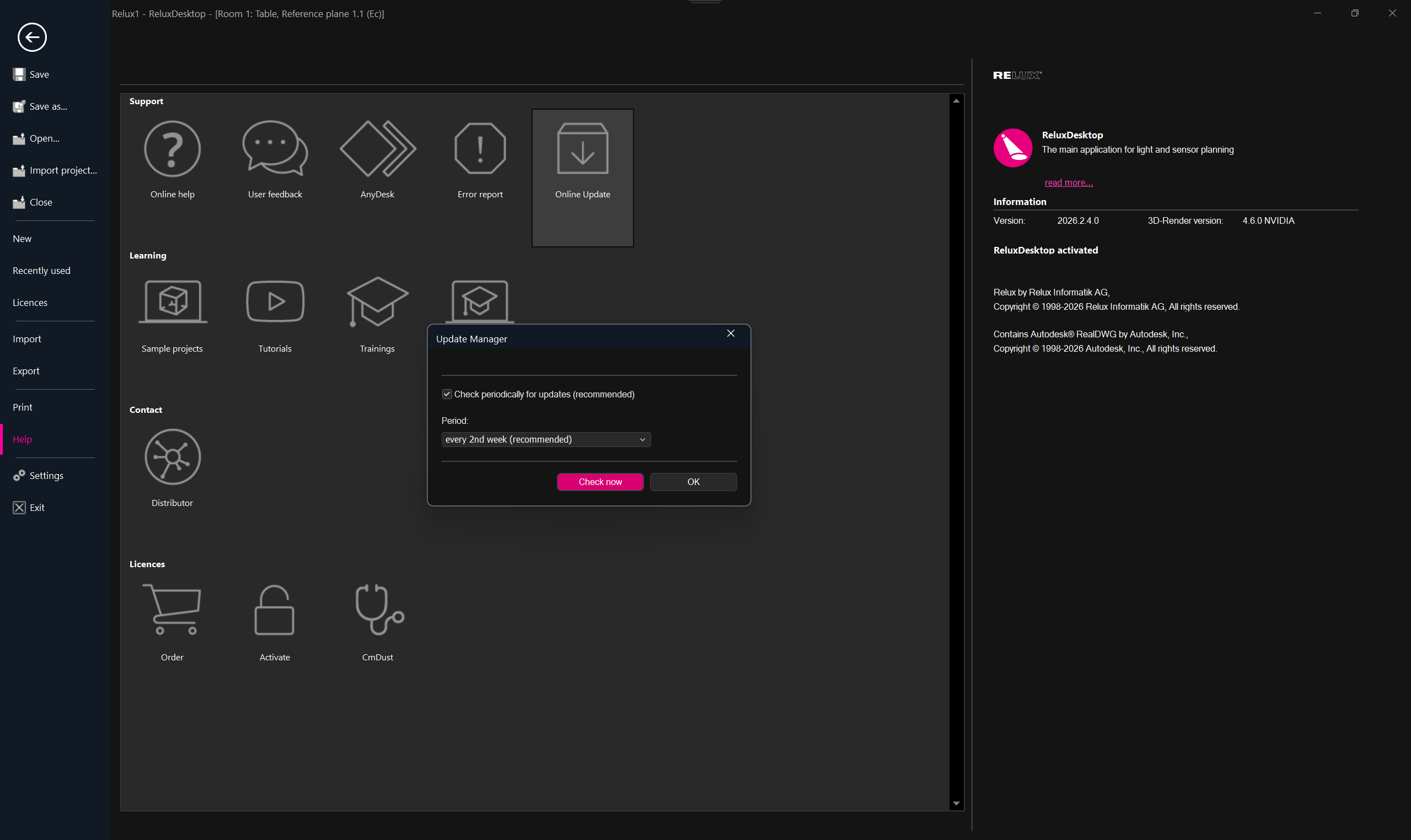This screenshot has width=1411, height=840.
Task: Click the Exit icon
Action: (19, 508)
